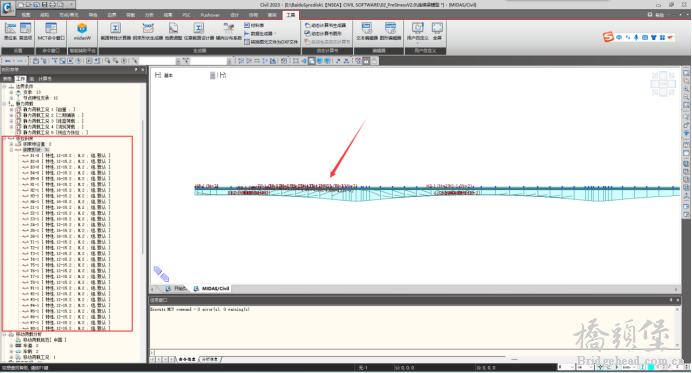This screenshot has width=692, height=373.
Task: Switch to the 分析信息 message tab
Action: 210,359
